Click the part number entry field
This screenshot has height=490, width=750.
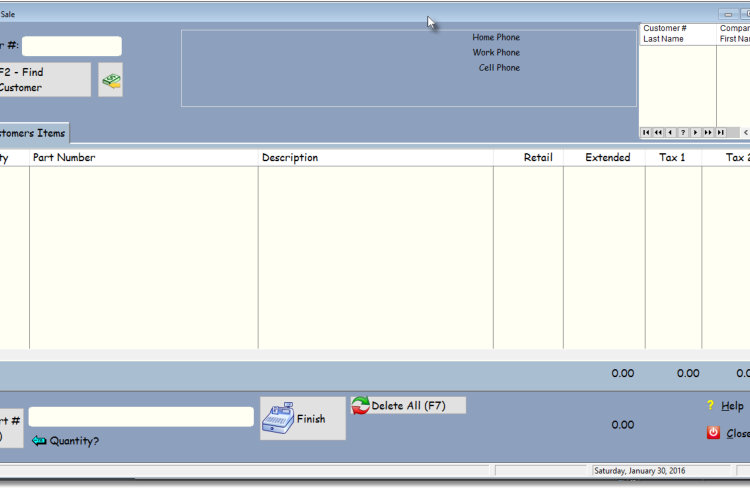[141, 417]
